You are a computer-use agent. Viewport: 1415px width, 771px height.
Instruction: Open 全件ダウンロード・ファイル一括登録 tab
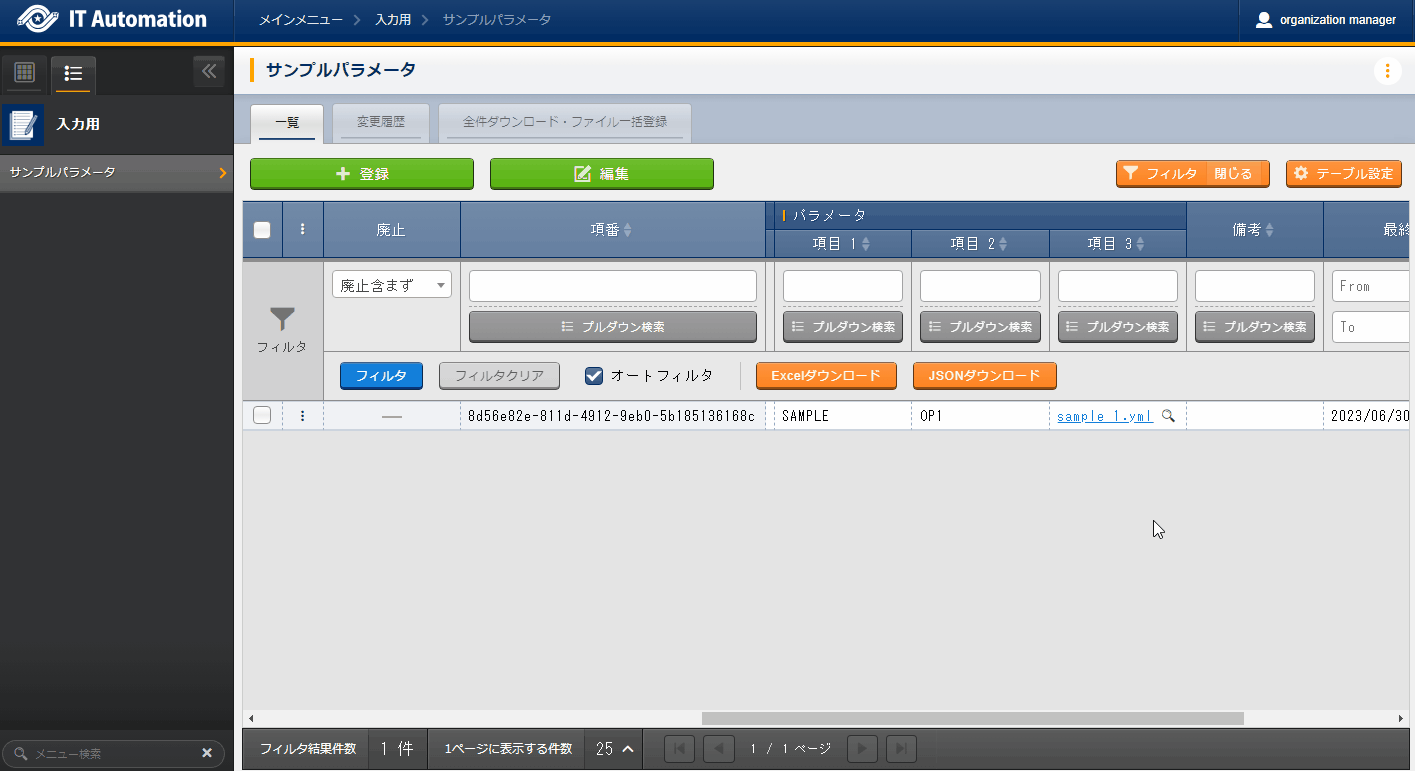(564, 122)
